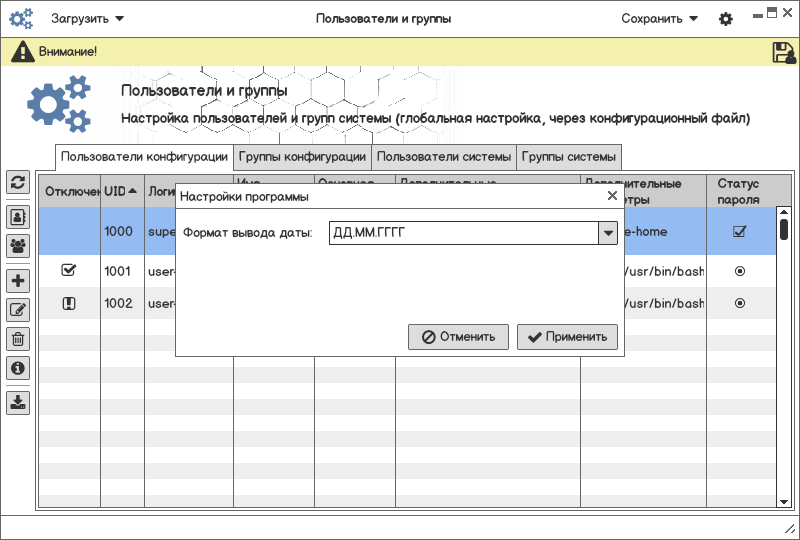Image resolution: width=800 pixels, height=540 pixels.
Task: Expand the date format combo box arrow
Action: pyautogui.click(x=608, y=233)
